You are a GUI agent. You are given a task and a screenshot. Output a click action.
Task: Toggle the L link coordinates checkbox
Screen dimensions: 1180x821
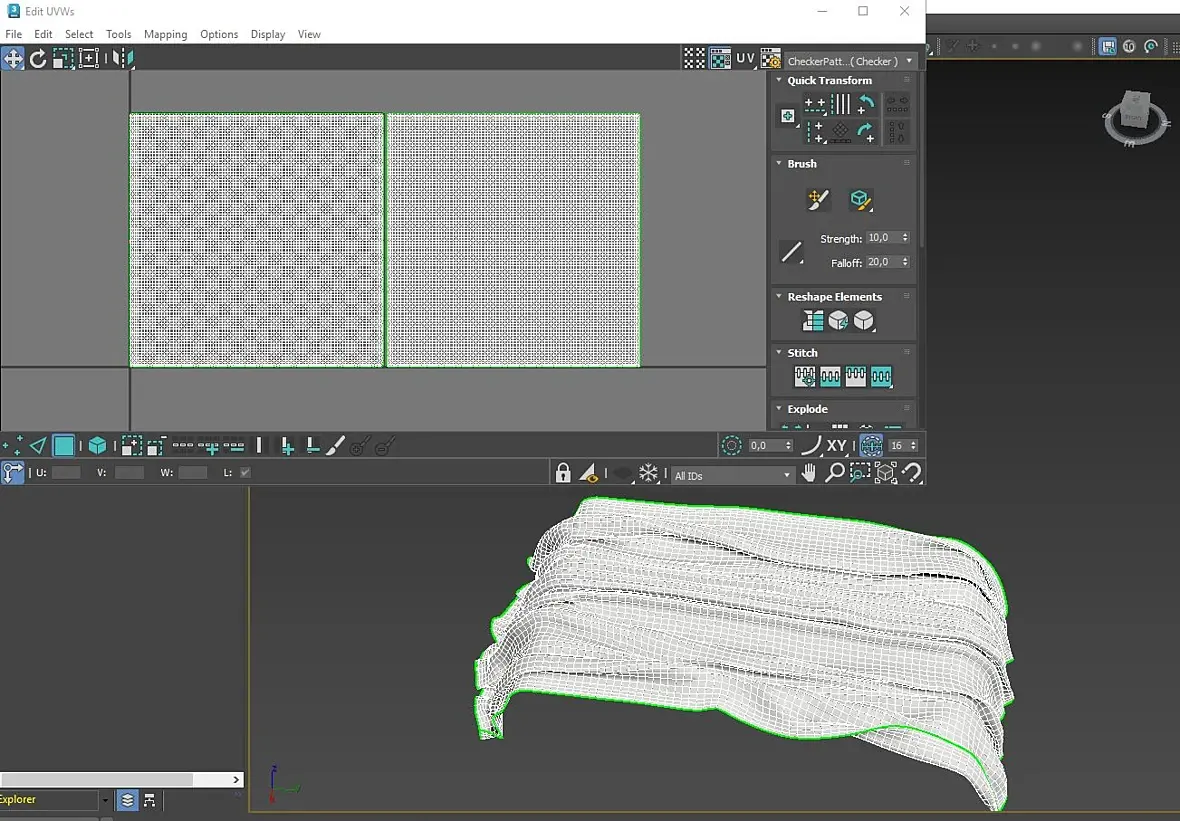(x=246, y=473)
